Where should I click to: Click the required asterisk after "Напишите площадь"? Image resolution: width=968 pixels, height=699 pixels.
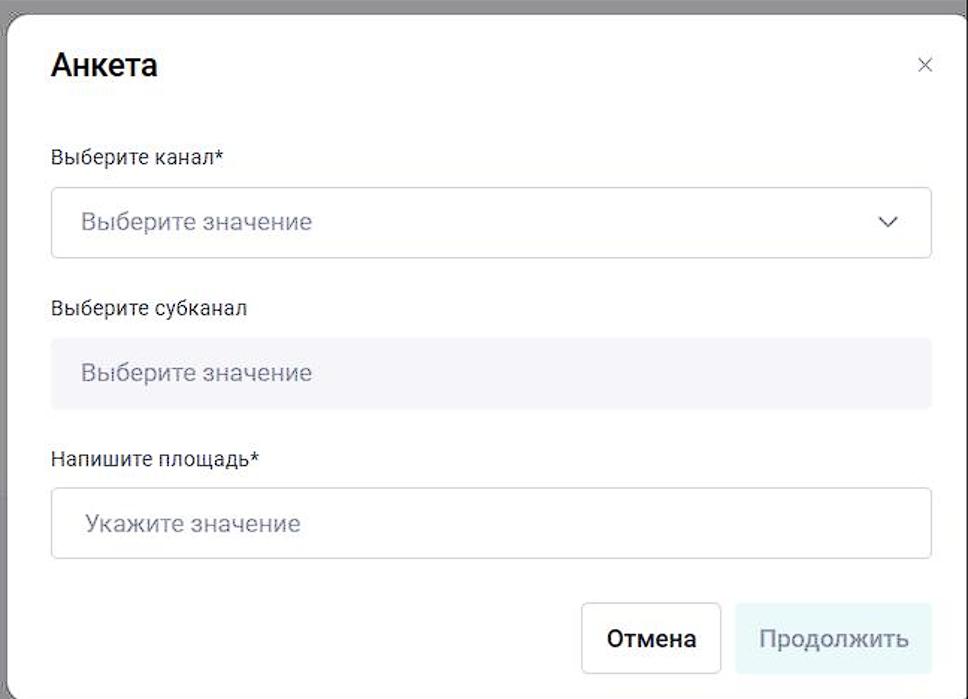click(x=254, y=457)
